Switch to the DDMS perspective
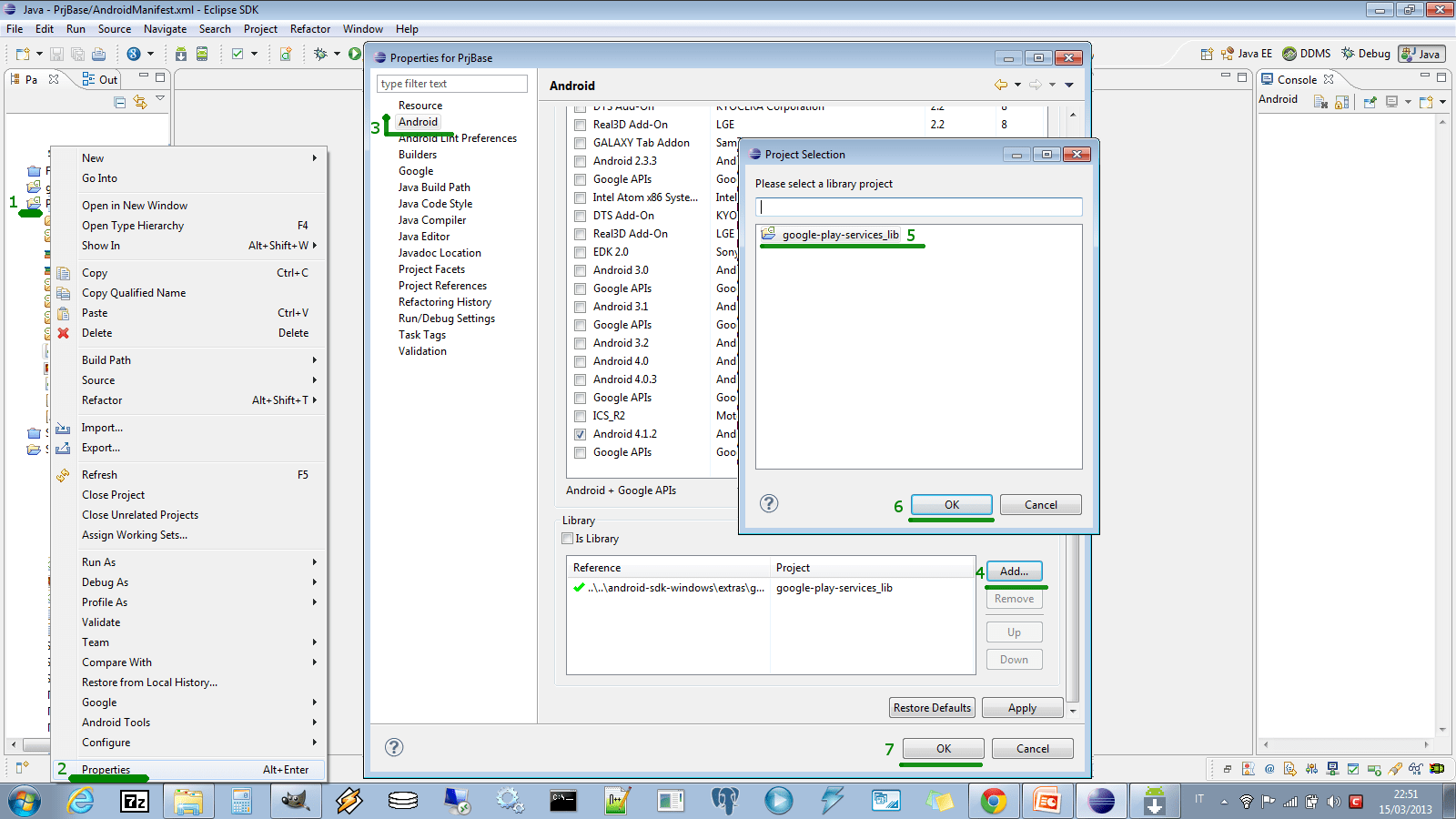The width and height of the screenshot is (1456, 819). tap(1307, 54)
